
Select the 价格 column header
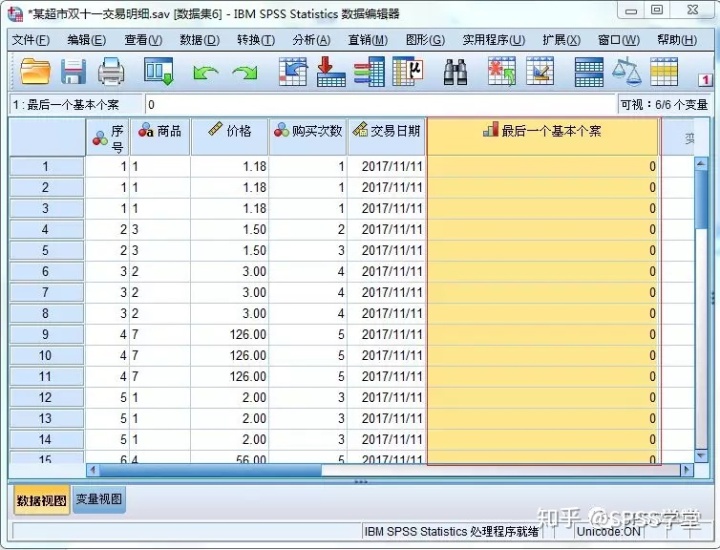tap(230, 137)
